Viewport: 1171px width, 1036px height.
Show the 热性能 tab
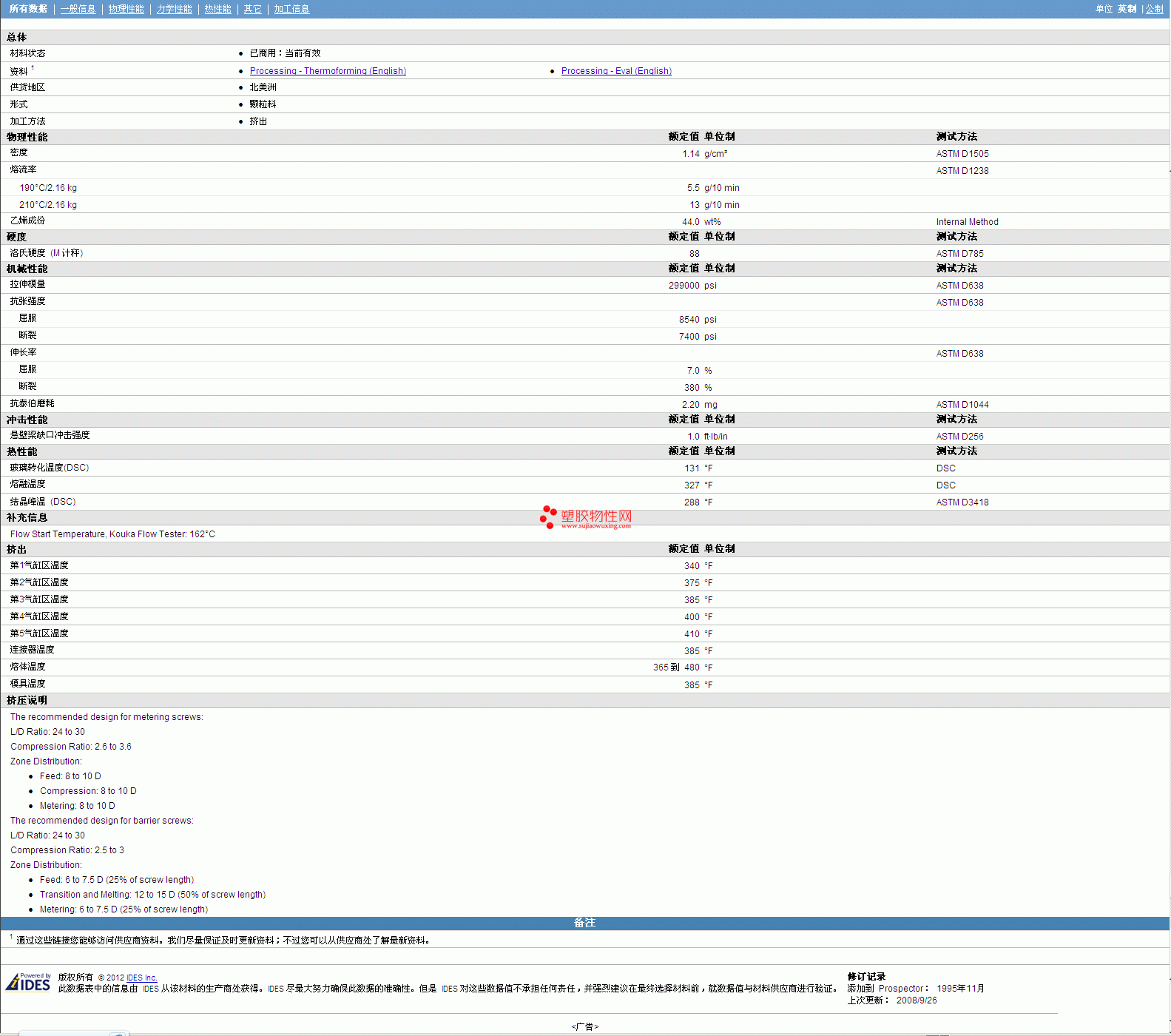[217, 9]
